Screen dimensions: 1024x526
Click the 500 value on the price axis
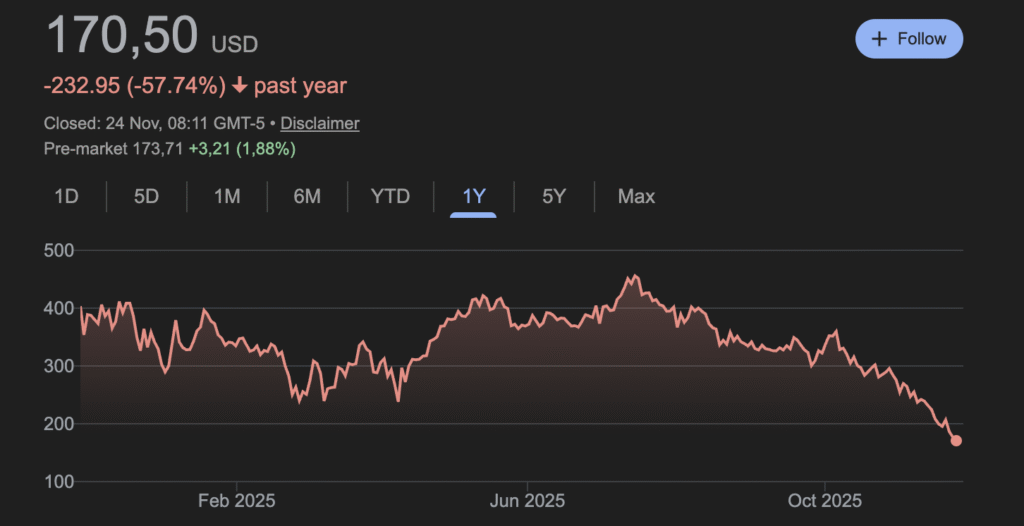(x=59, y=250)
